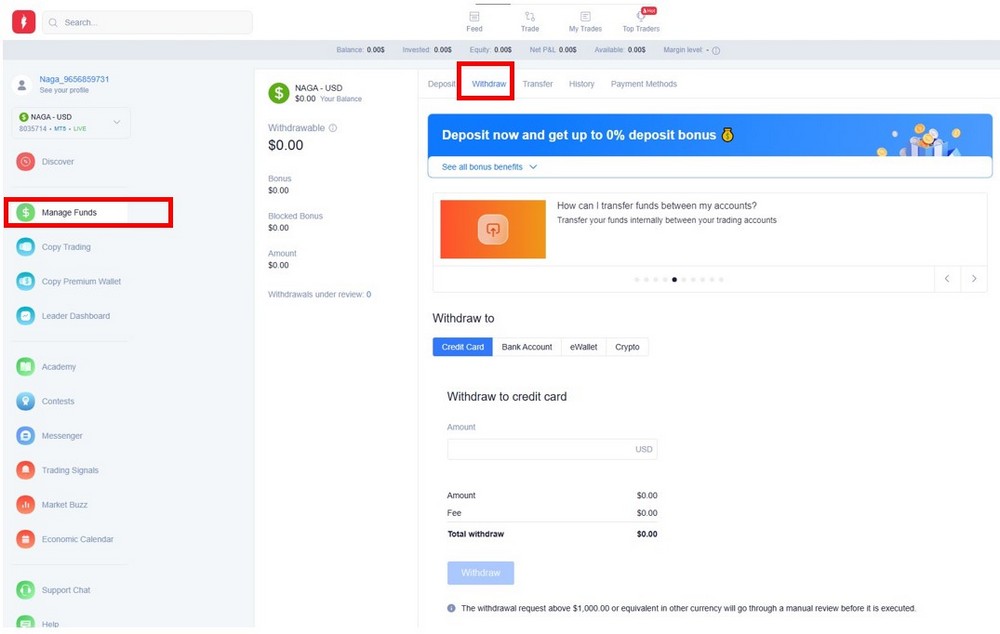Click the Messenger sidebar icon
This screenshot has height=634, width=1000.
(26, 436)
